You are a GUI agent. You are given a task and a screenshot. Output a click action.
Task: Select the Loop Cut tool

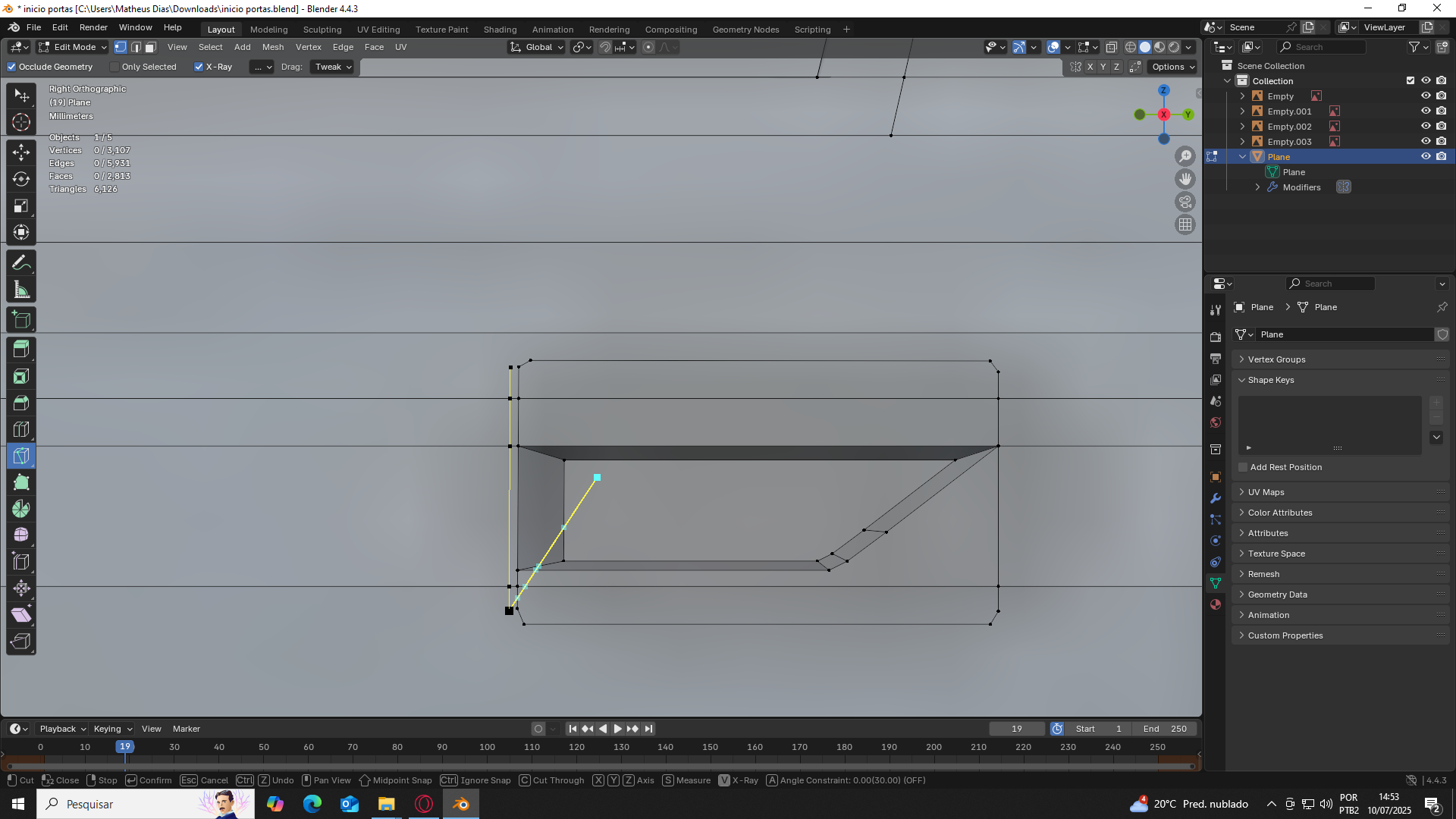click(21, 429)
